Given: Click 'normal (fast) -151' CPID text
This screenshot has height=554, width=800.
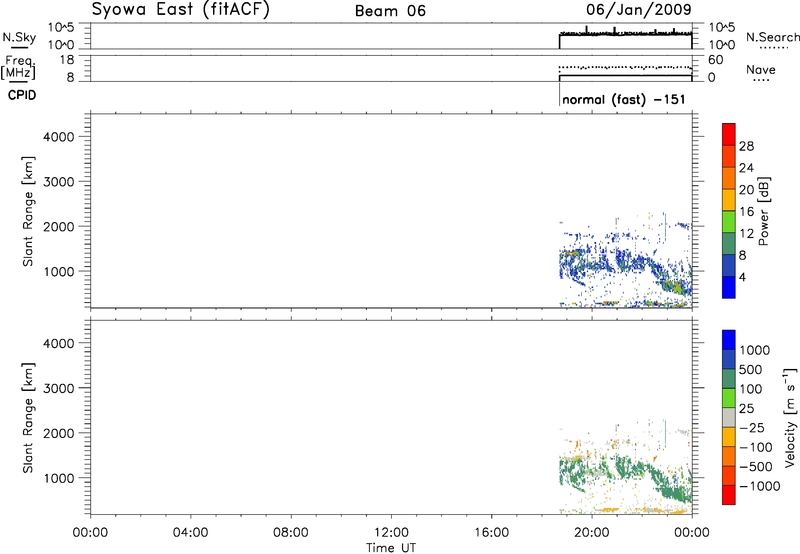Looking at the screenshot, I should (x=623, y=99).
